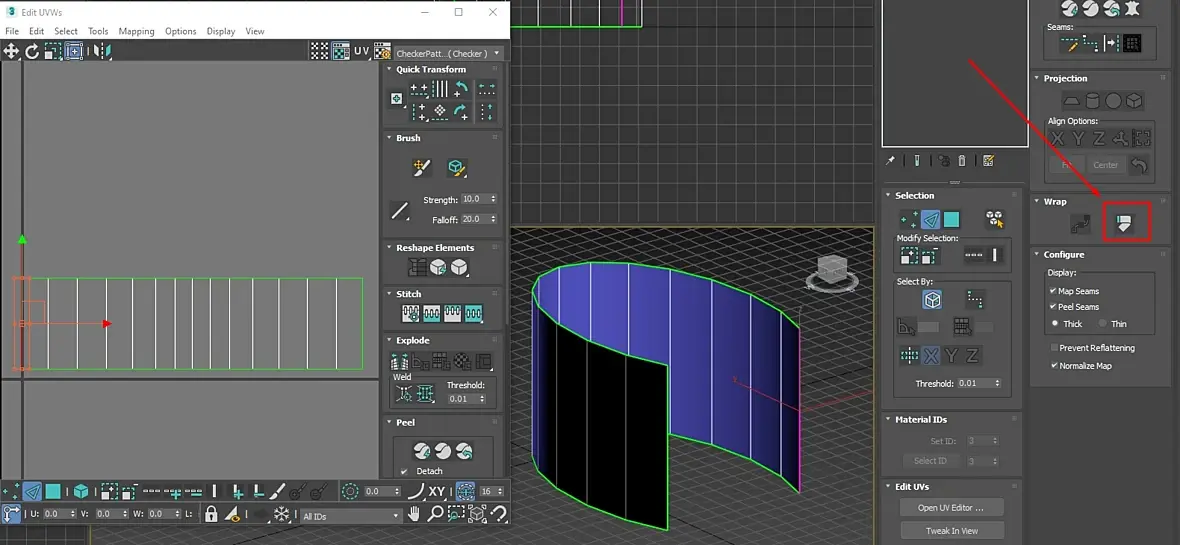Click the Unfold Strip from Loop icon
The width and height of the screenshot is (1180, 545).
coord(1123,224)
